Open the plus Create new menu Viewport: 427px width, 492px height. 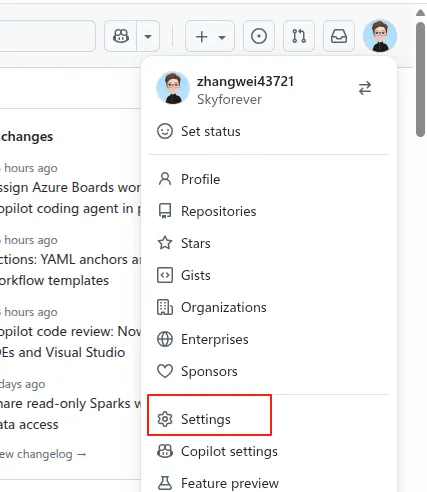[210, 36]
